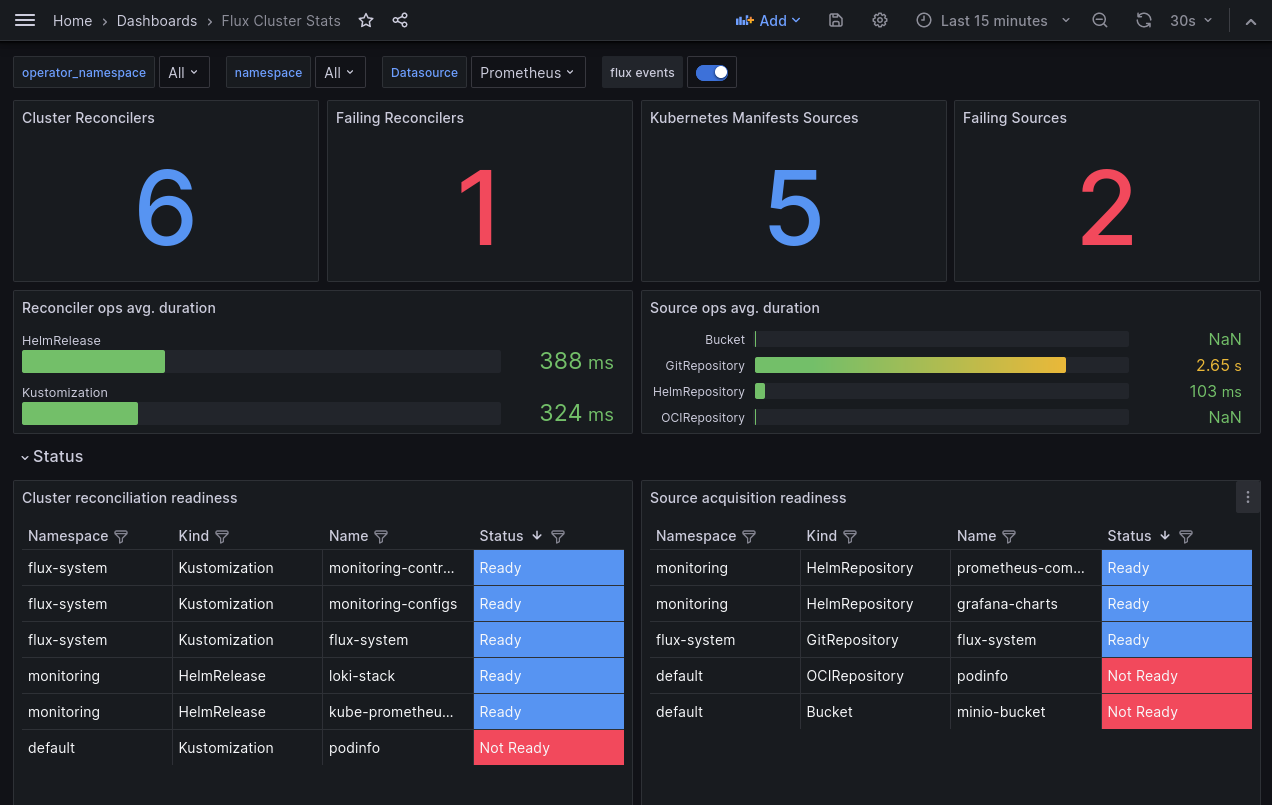This screenshot has width=1272, height=805.
Task: Go to Home from the breadcrumb
Action: [x=72, y=20]
